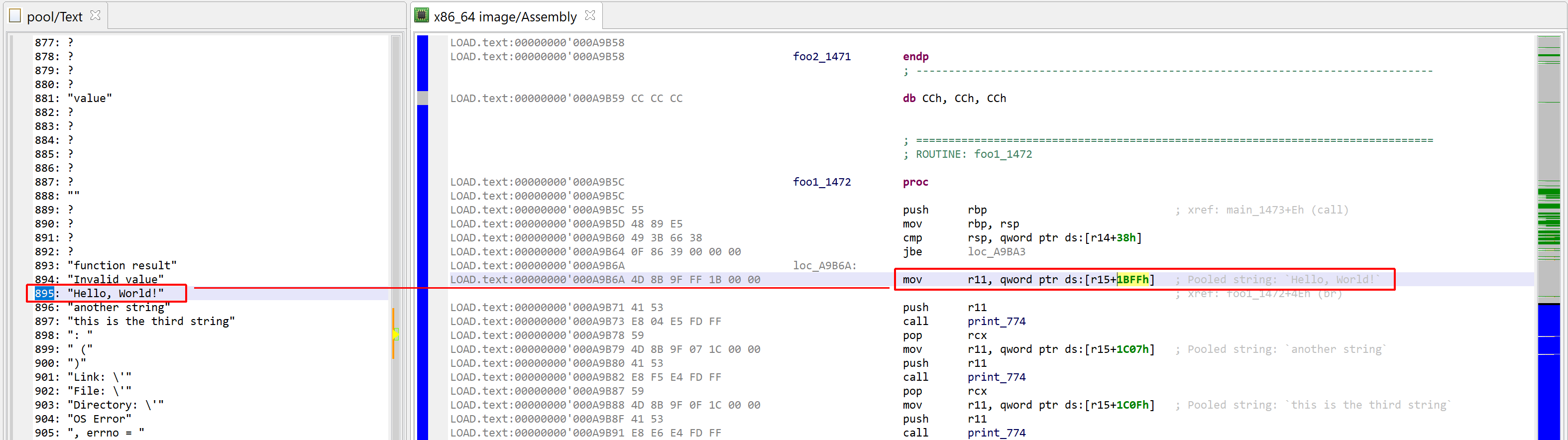Switch to the x86_64 image/Assembly tab
Screen dimensions: 1568x440
(x=505, y=16)
